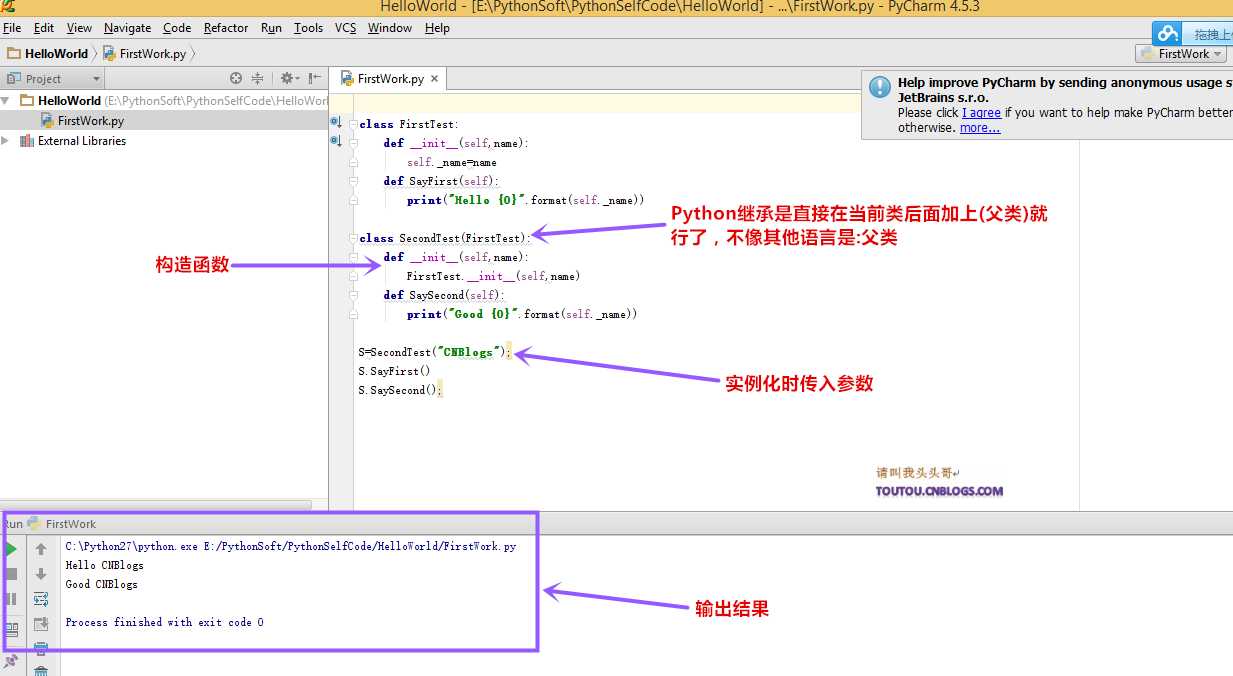Viewport: 1233px width, 676px height.
Task: Open the Project view dropdown
Action: (54, 78)
